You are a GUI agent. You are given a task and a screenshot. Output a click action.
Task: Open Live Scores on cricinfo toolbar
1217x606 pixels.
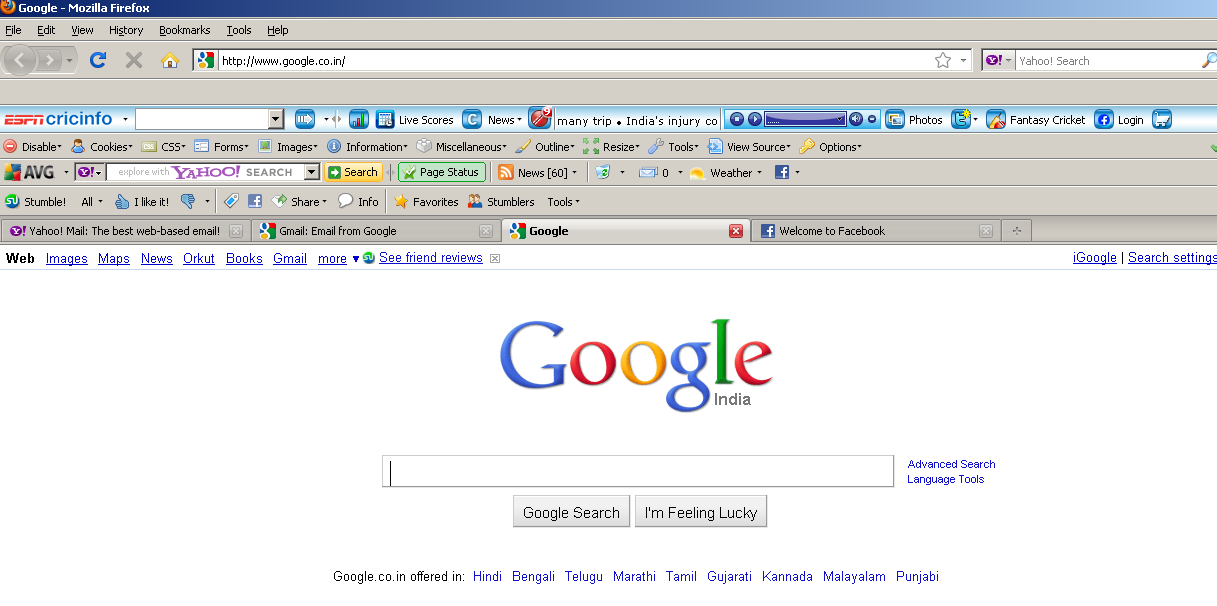click(415, 120)
